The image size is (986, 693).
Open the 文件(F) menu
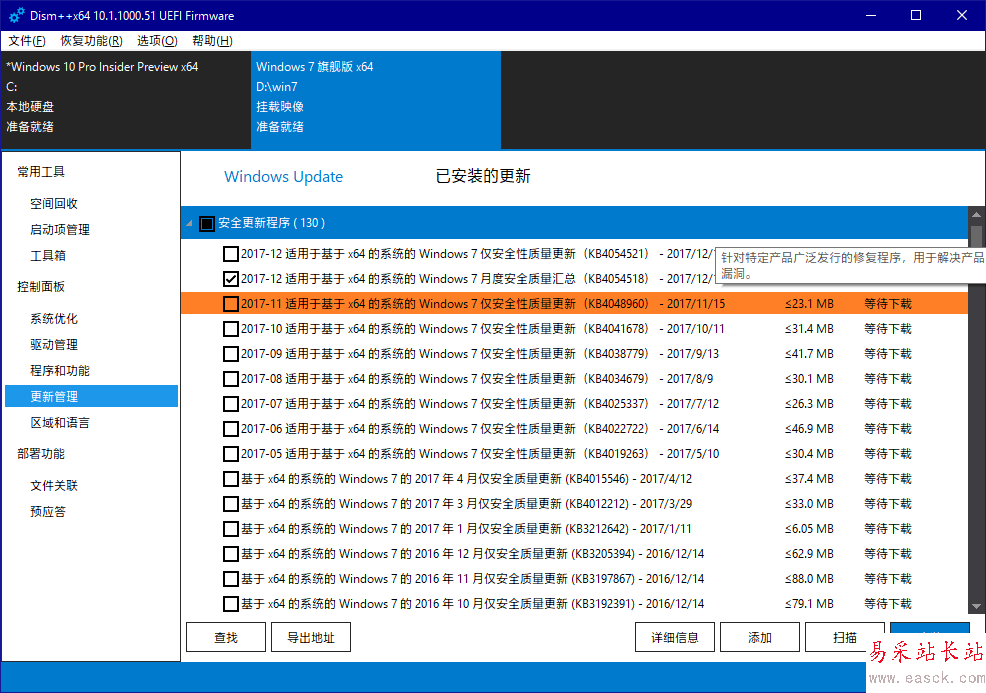point(27,41)
